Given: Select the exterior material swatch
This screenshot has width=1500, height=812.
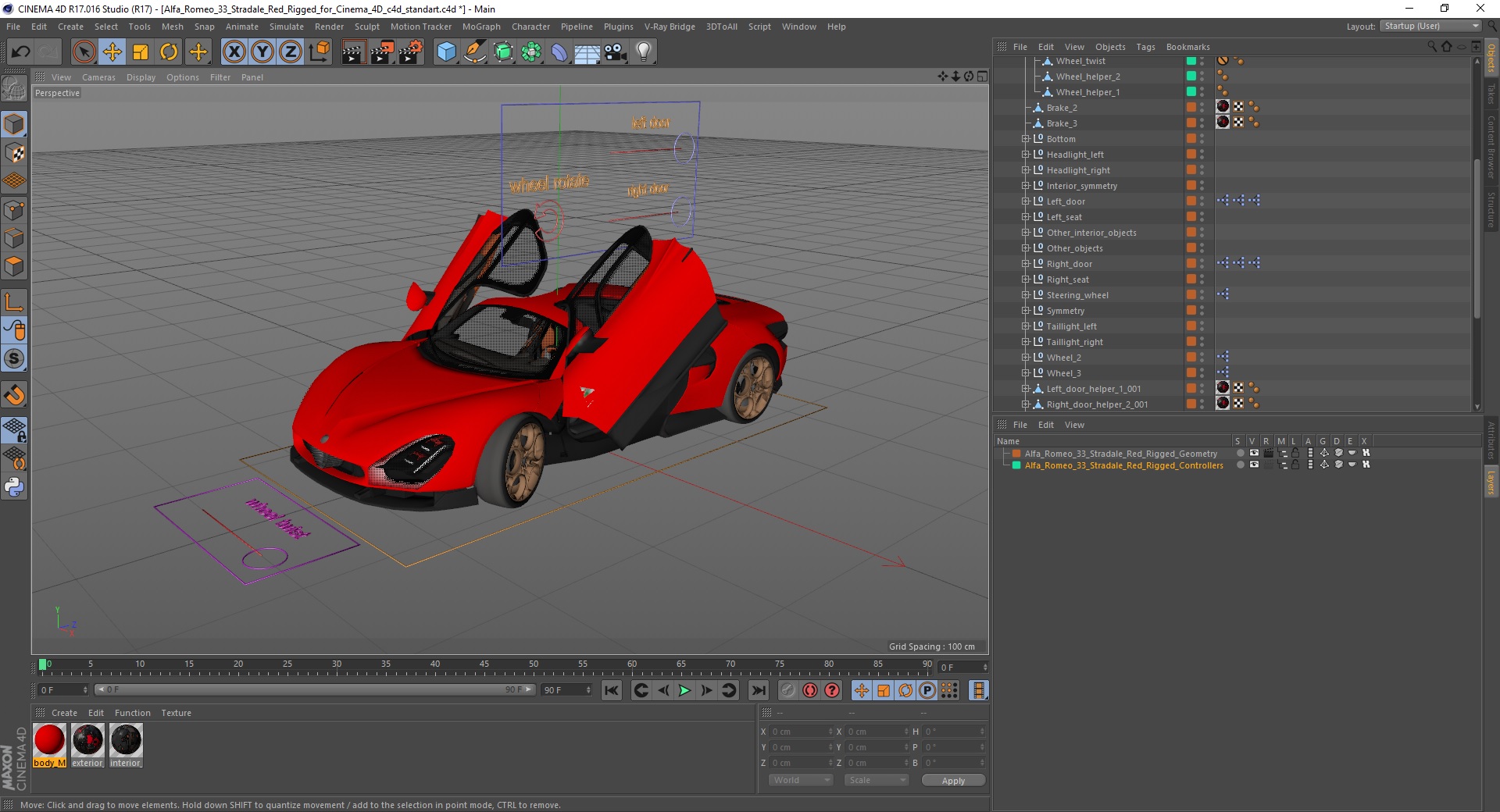Looking at the screenshot, I should (x=87, y=746).
